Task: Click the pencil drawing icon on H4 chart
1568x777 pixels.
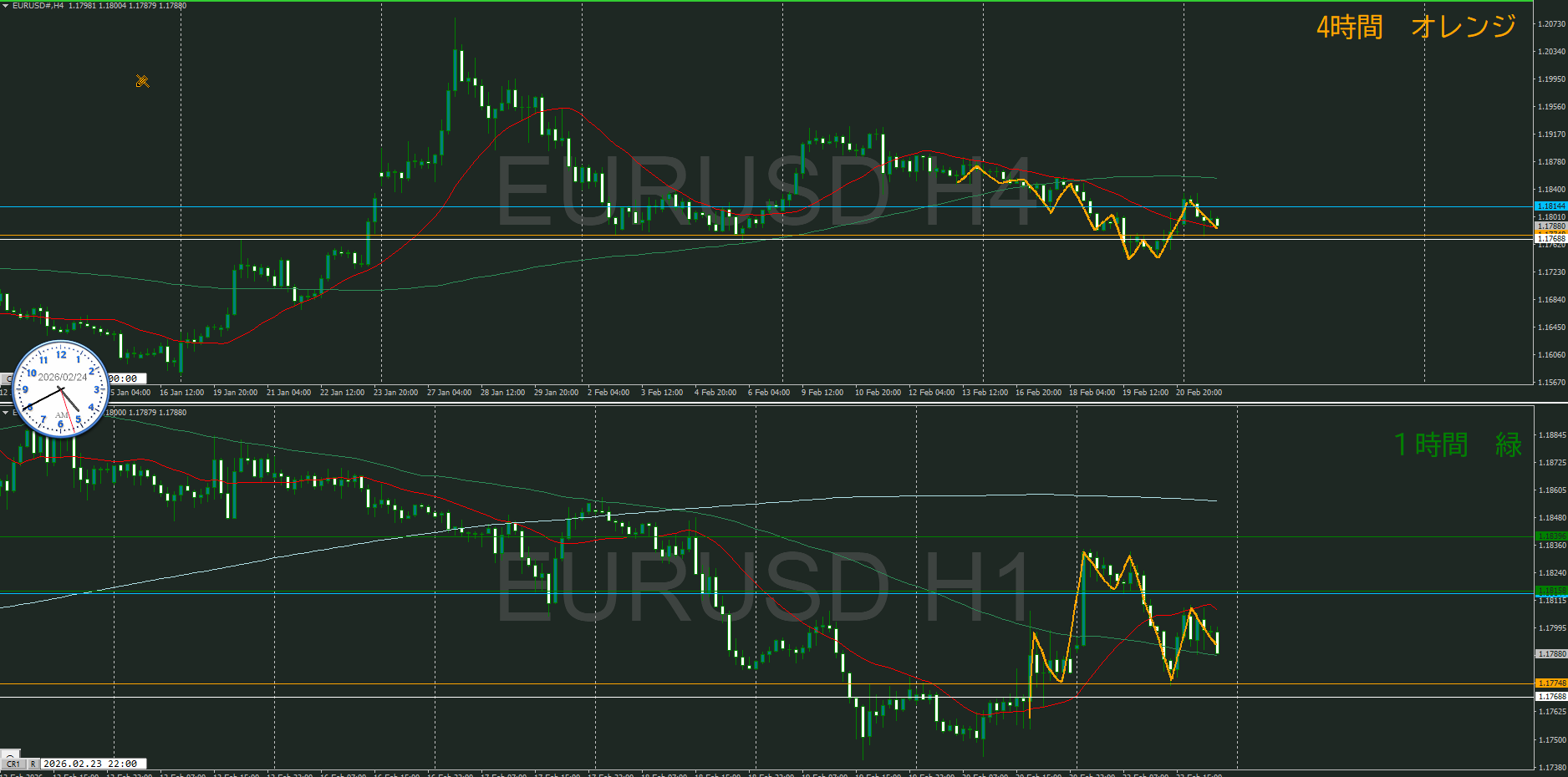Action: point(142,81)
